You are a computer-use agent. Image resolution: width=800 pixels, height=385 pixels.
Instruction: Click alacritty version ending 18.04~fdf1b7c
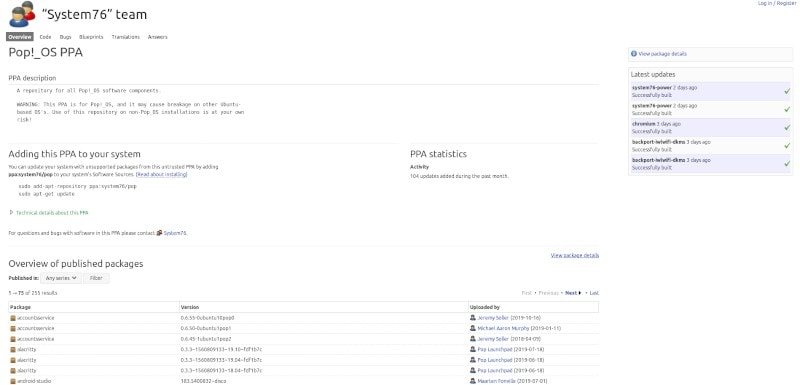[221, 370]
